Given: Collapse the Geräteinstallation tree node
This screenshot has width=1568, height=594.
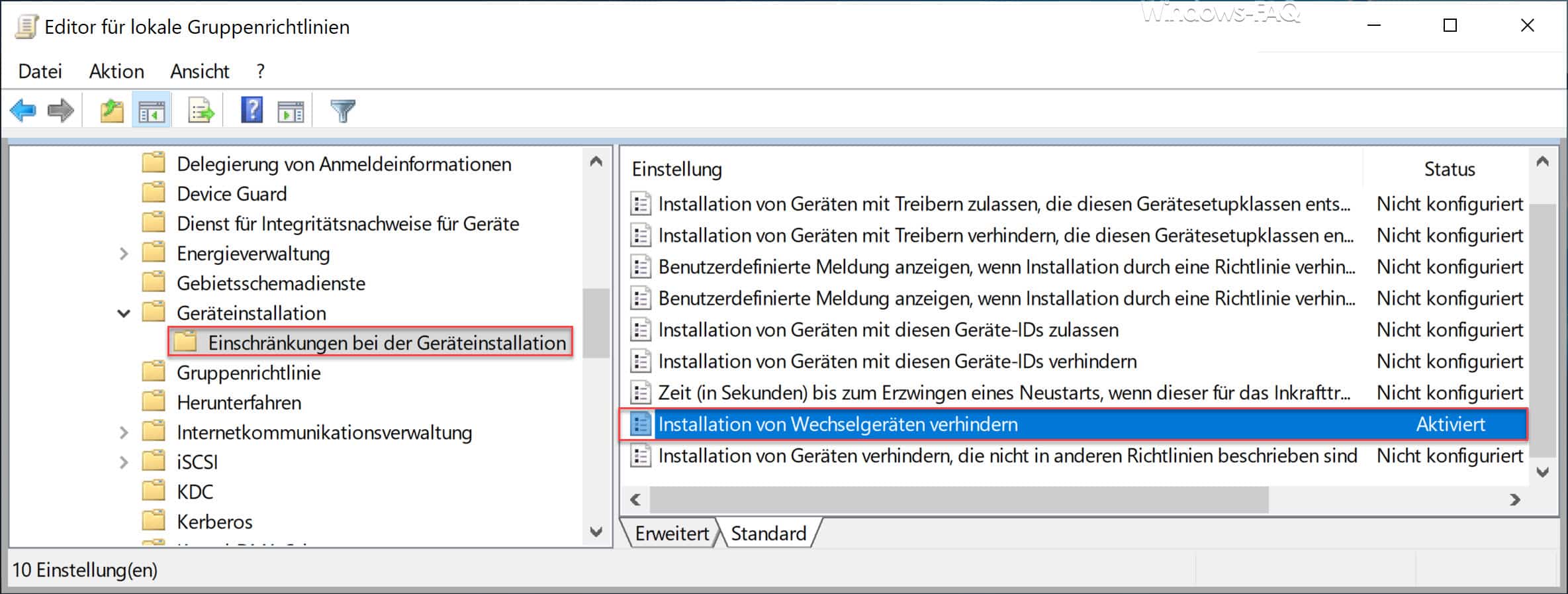Looking at the screenshot, I should pos(124,313).
